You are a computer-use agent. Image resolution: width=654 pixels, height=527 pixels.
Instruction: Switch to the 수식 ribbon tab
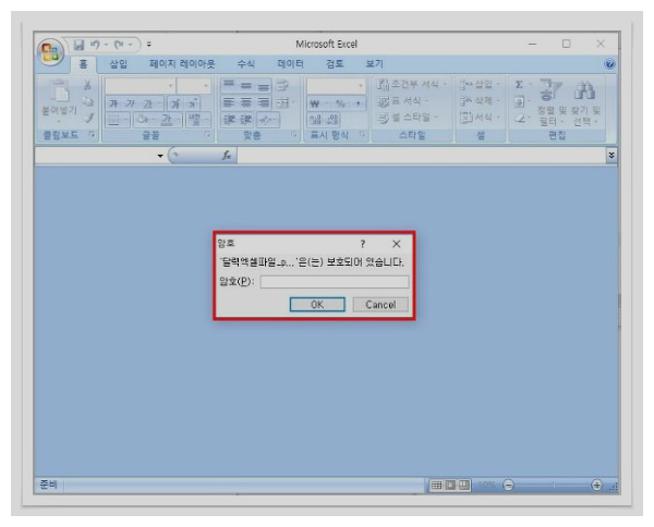[x=246, y=64]
